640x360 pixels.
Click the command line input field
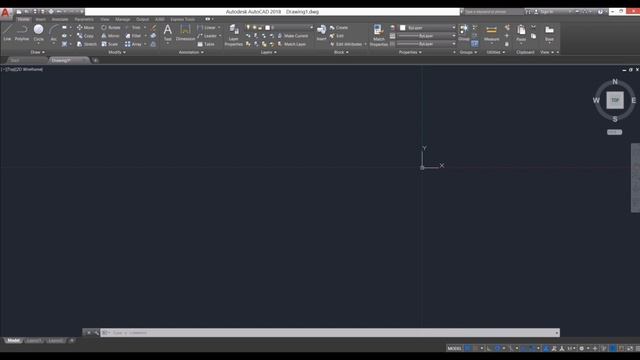[x=330, y=333]
